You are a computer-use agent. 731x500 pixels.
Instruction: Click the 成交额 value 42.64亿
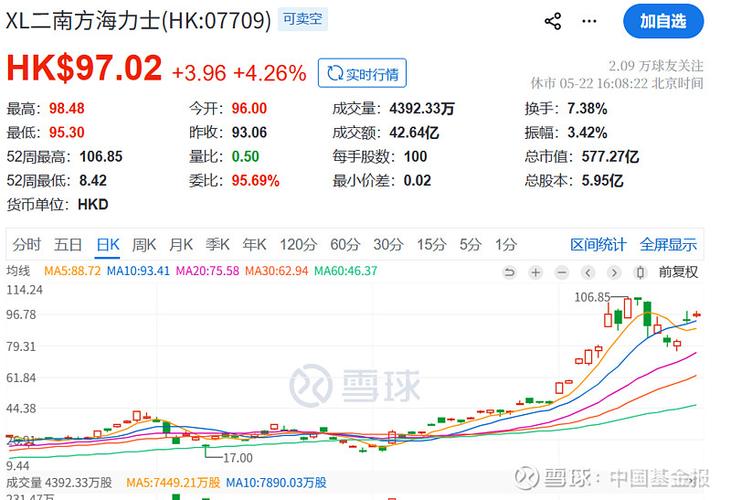414,132
